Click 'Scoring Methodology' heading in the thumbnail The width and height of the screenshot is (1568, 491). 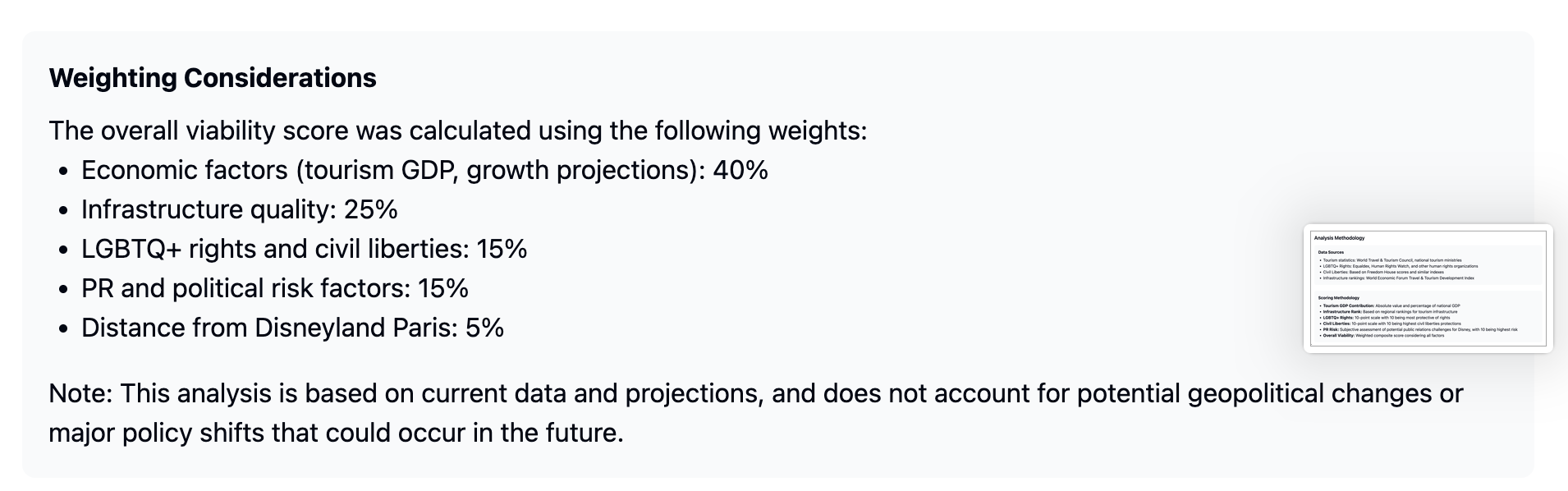click(x=1339, y=298)
